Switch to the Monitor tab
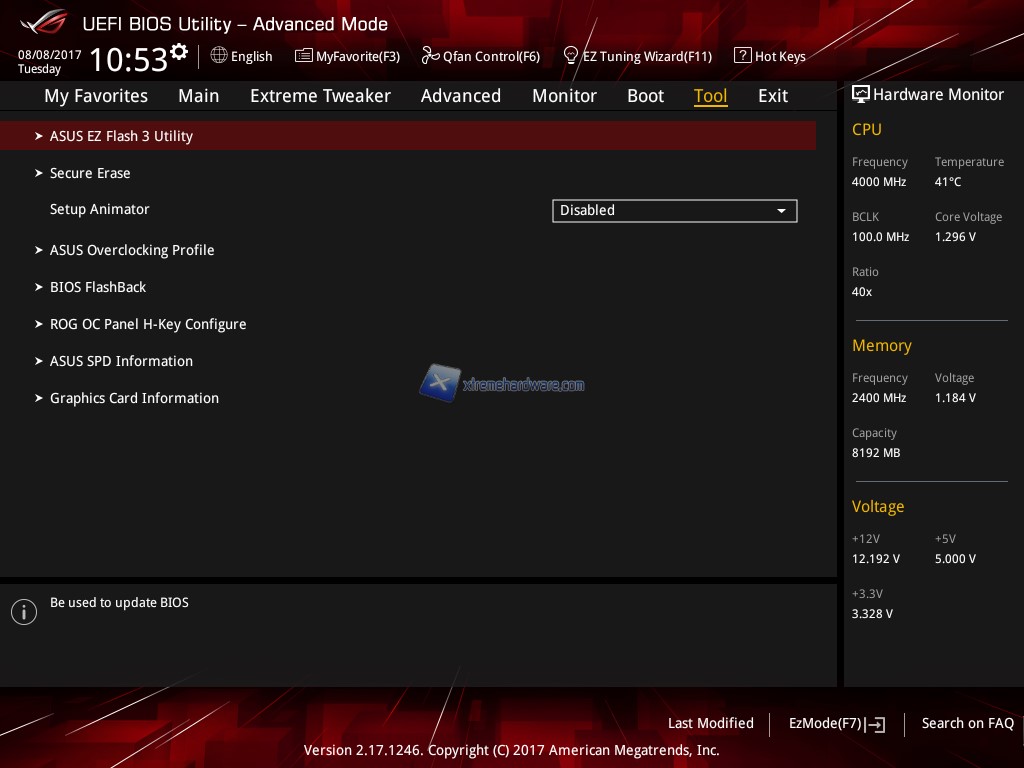The width and height of the screenshot is (1024, 768). pos(564,96)
